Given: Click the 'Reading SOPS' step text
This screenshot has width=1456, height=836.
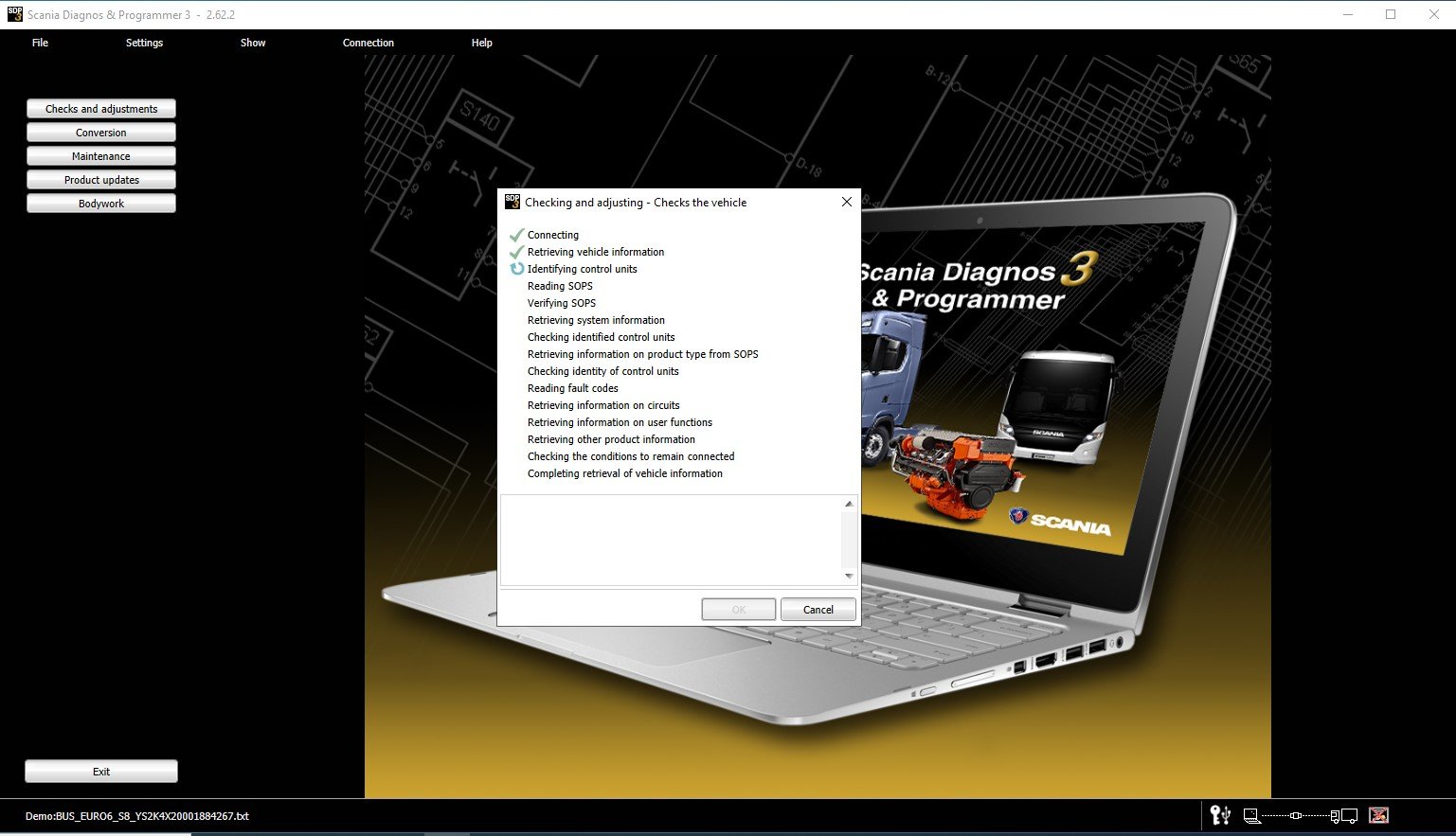Looking at the screenshot, I should [560, 286].
